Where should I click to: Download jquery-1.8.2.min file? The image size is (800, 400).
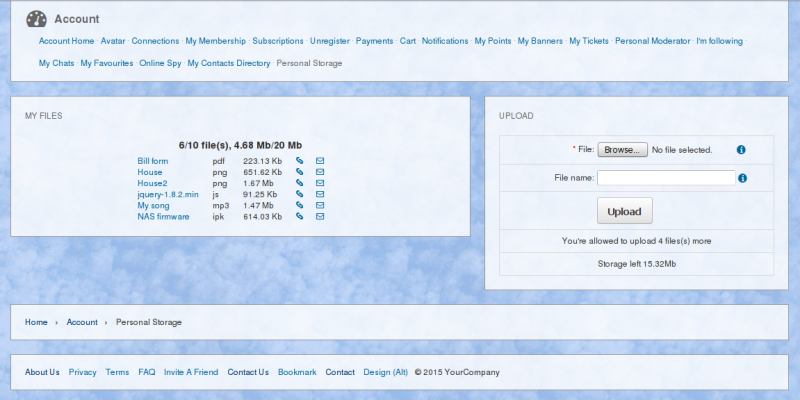point(168,194)
